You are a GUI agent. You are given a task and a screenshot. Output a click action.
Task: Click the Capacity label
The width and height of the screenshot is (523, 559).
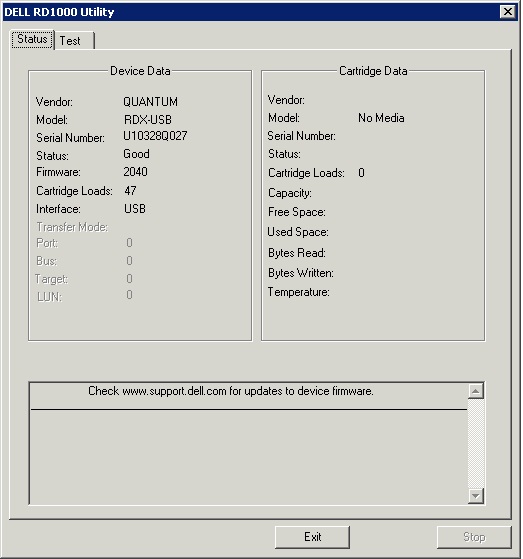(x=289, y=193)
